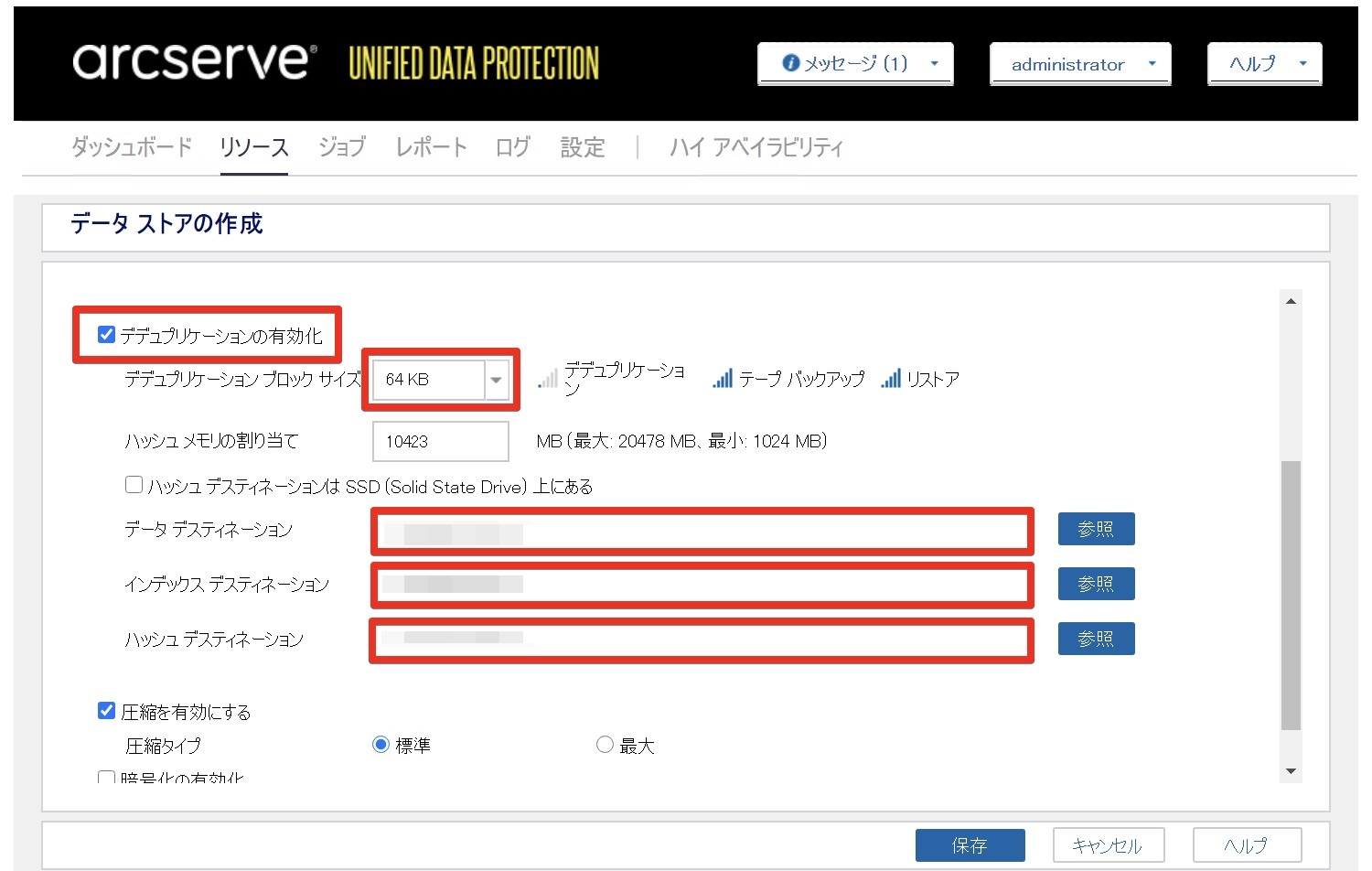Go to the 設定 tab
This screenshot has height=871, width=1372.
point(583,147)
